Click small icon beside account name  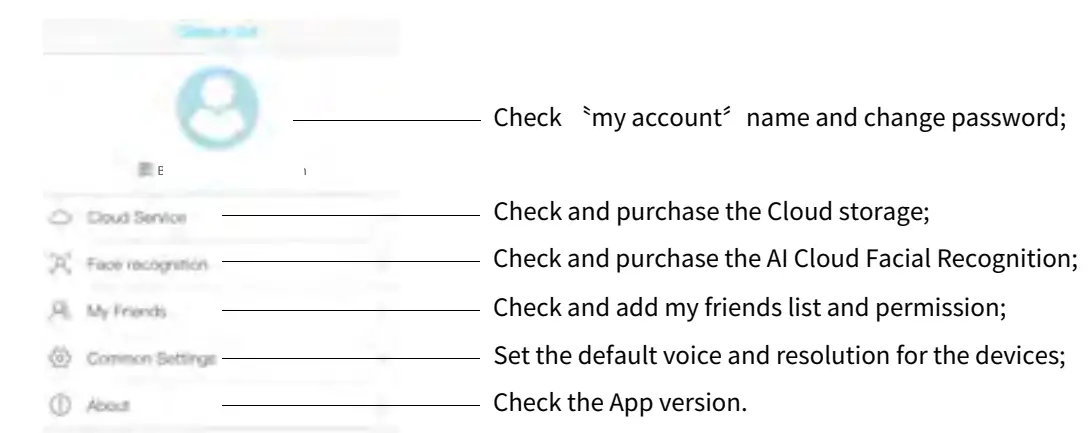coord(147,171)
